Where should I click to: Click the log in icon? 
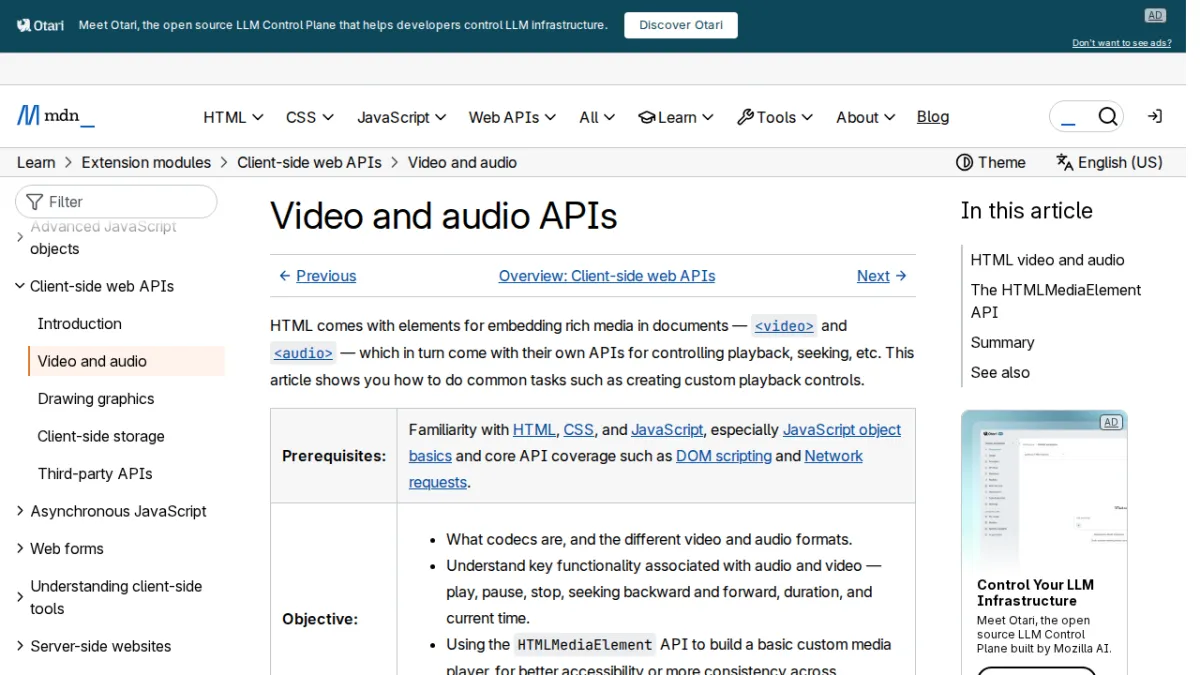coord(1155,117)
